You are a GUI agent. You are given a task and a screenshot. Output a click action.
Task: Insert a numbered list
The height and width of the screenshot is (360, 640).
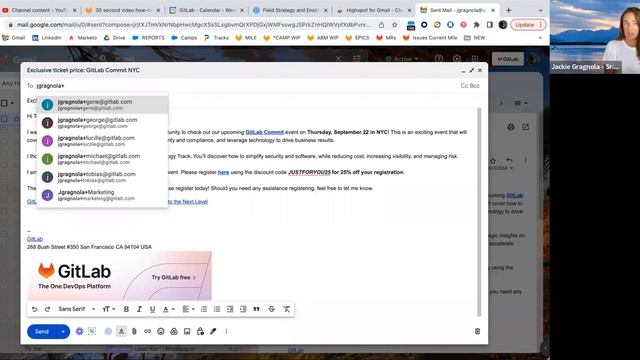(x=204, y=309)
